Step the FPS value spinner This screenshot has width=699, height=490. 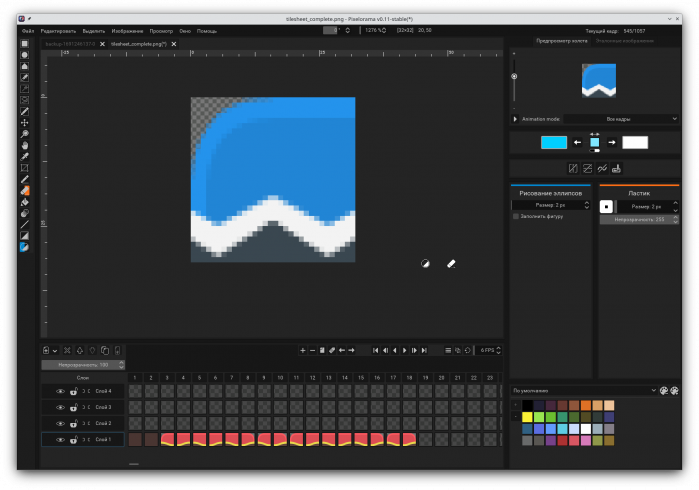click(499, 350)
